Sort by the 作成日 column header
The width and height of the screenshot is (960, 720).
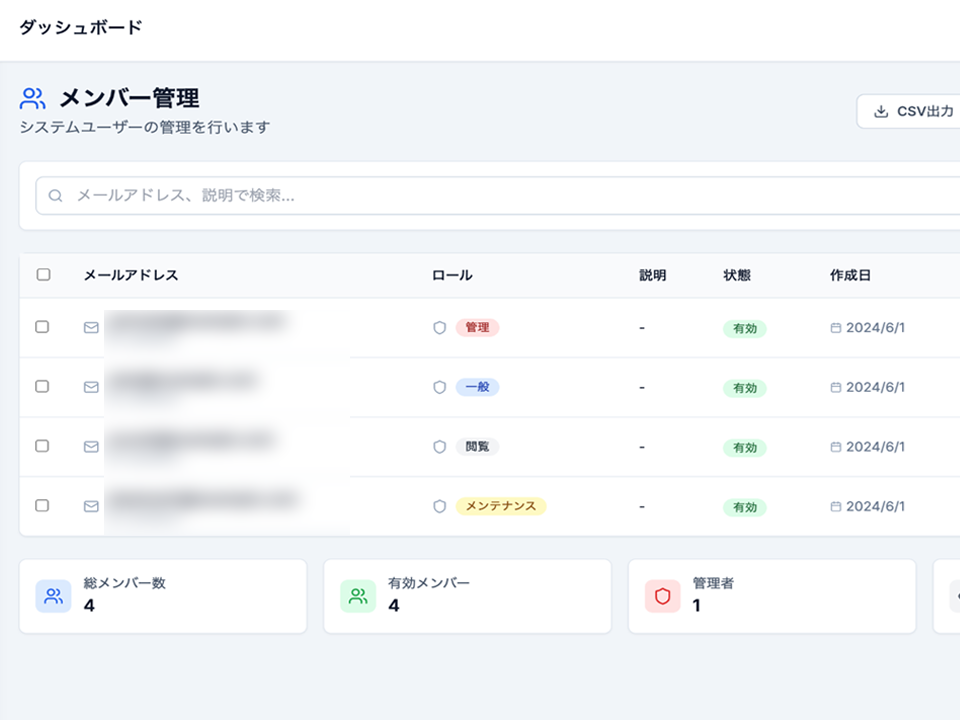click(x=850, y=275)
